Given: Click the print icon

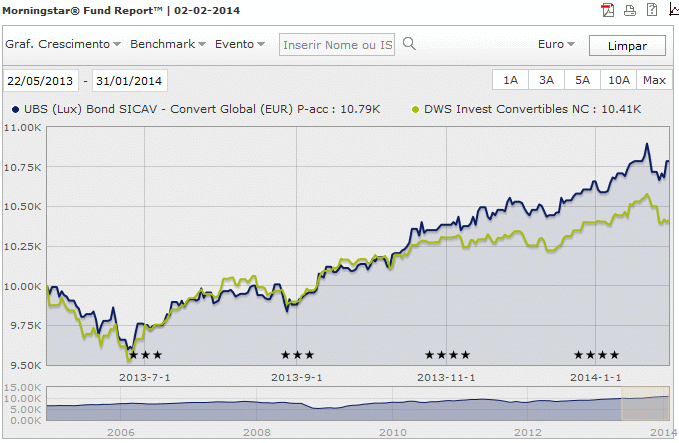Looking at the screenshot, I should click(x=630, y=10).
